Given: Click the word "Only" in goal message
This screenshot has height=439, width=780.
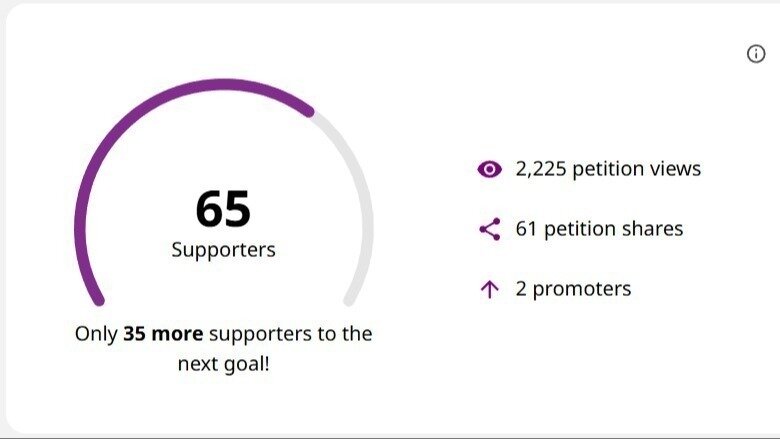Looking at the screenshot, I should point(96,333).
